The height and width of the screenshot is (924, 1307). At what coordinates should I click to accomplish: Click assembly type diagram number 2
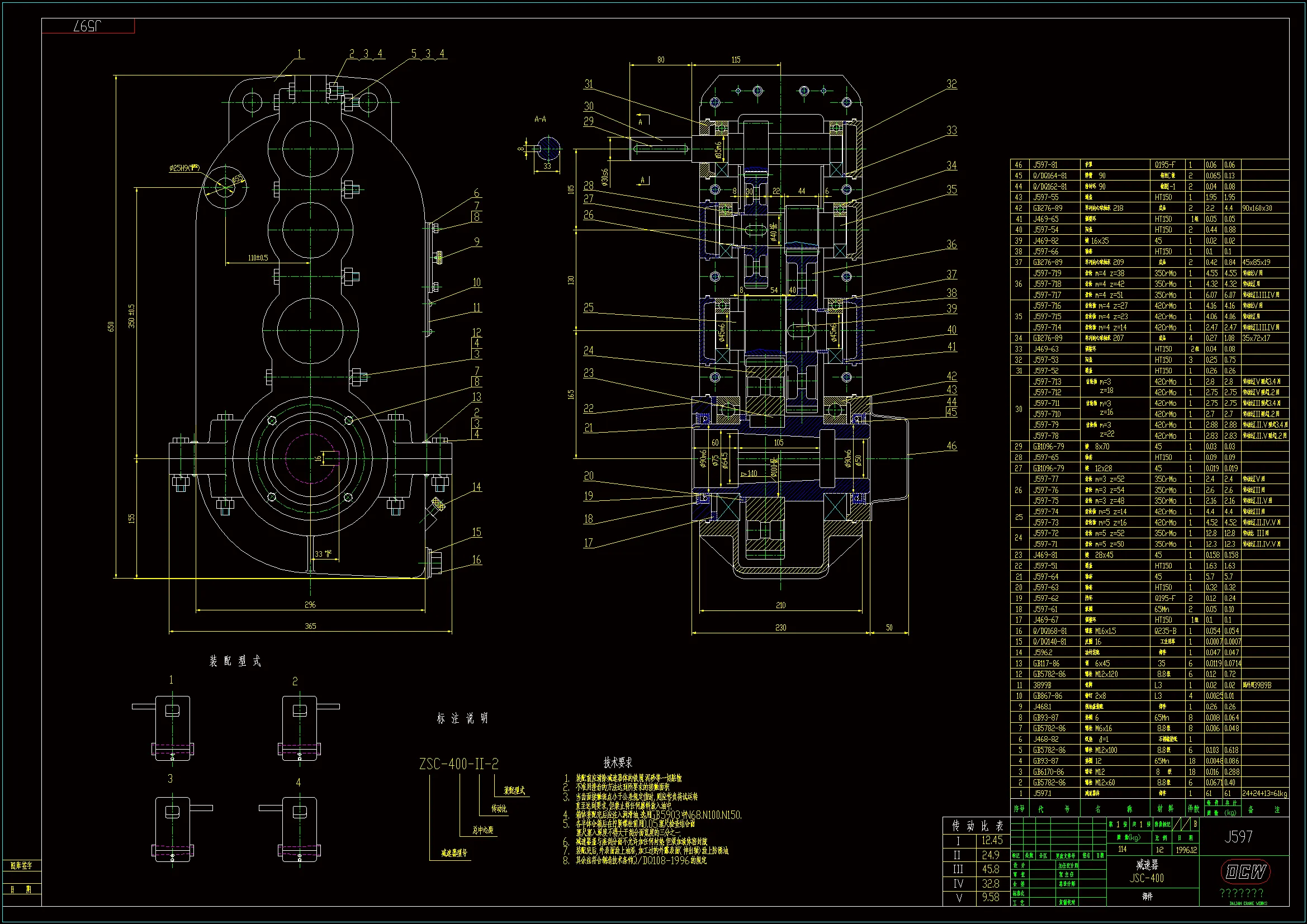(300, 728)
